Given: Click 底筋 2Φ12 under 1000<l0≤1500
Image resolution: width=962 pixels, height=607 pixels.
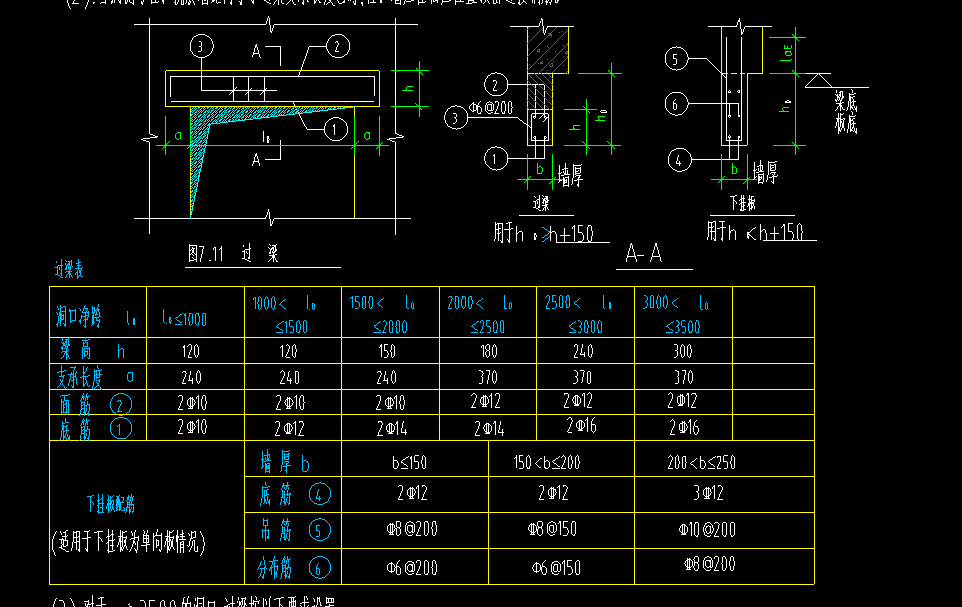Looking at the screenshot, I should point(290,428).
